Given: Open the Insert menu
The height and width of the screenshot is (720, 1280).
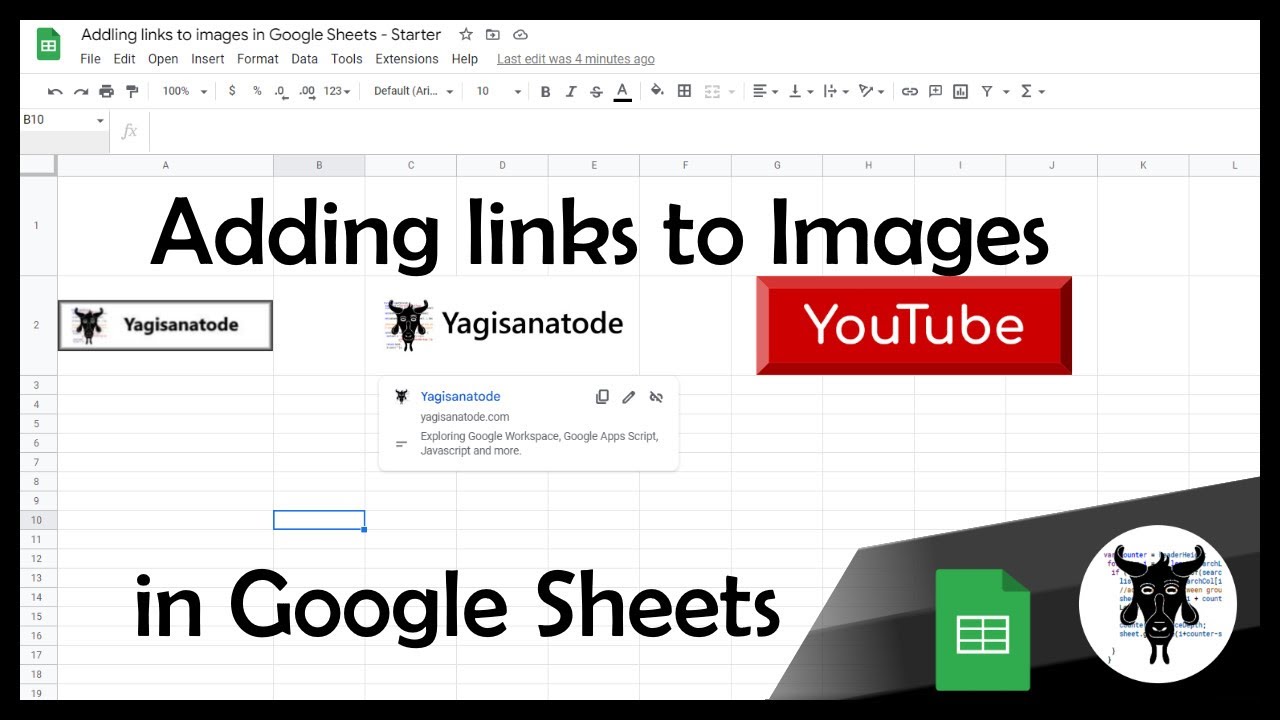Looking at the screenshot, I should pyautogui.click(x=207, y=59).
